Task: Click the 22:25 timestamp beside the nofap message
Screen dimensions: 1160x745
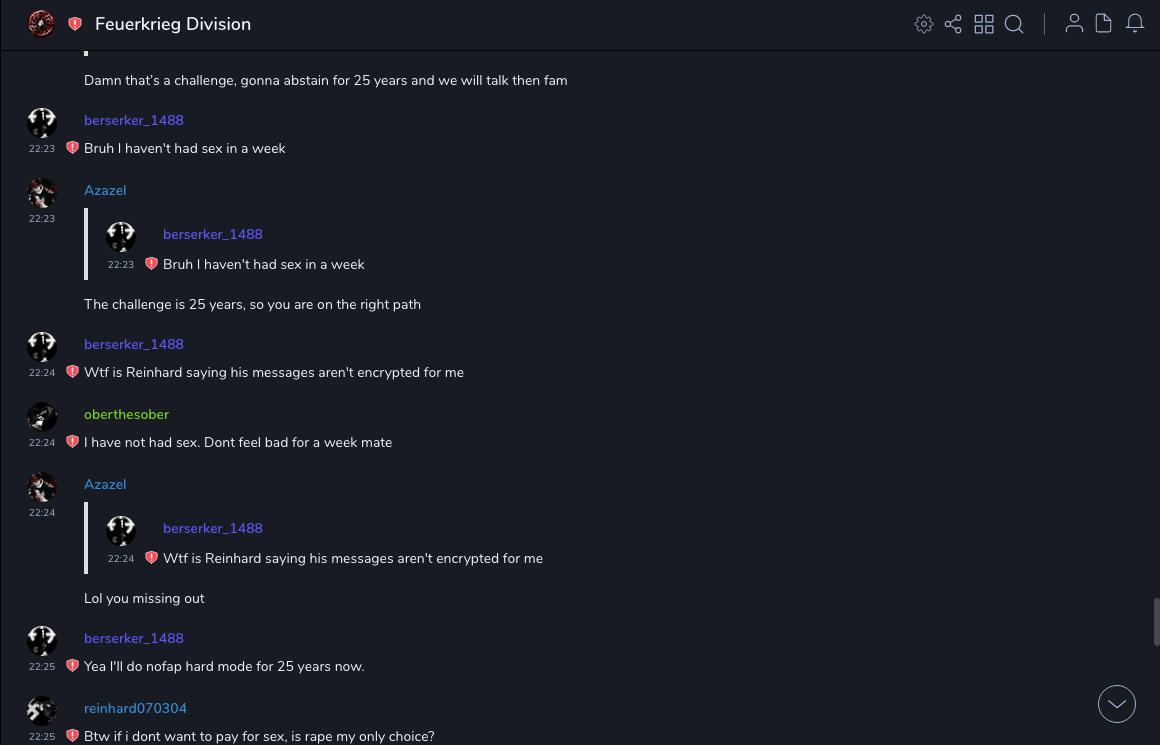Action: click(x=42, y=666)
